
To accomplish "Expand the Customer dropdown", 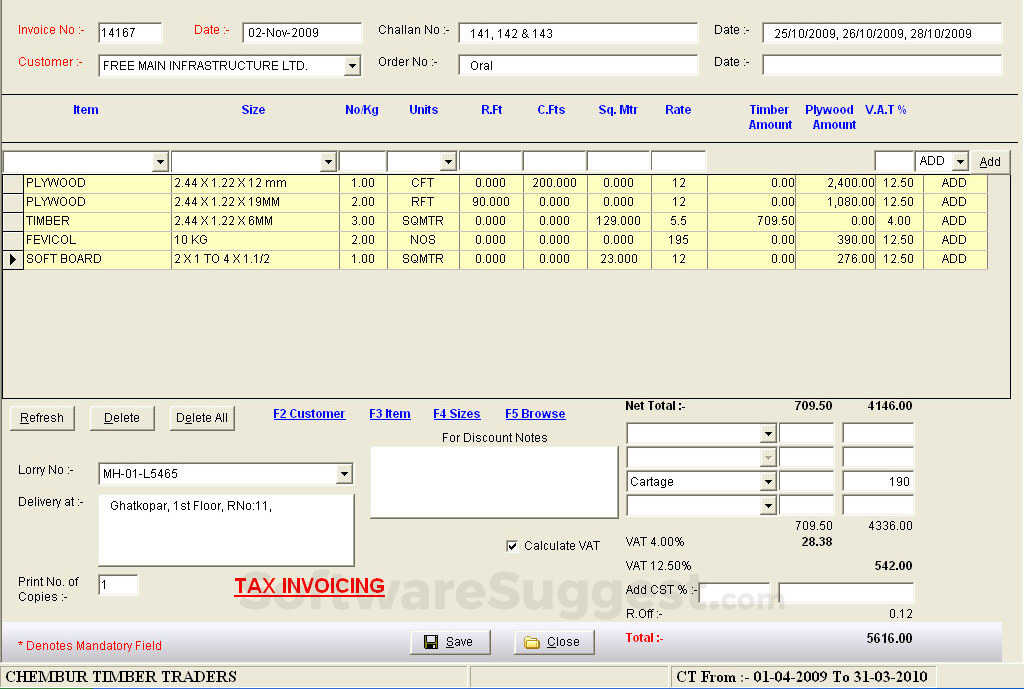I will 352,66.
